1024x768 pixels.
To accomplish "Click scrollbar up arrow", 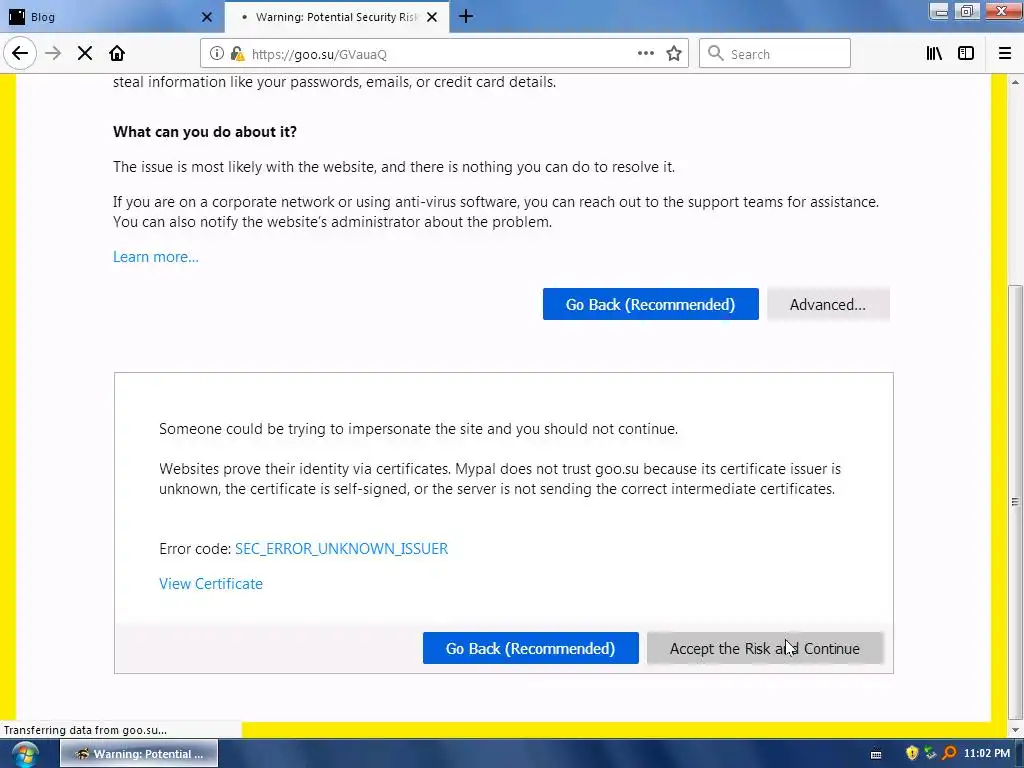I will [x=1015, y=82].
